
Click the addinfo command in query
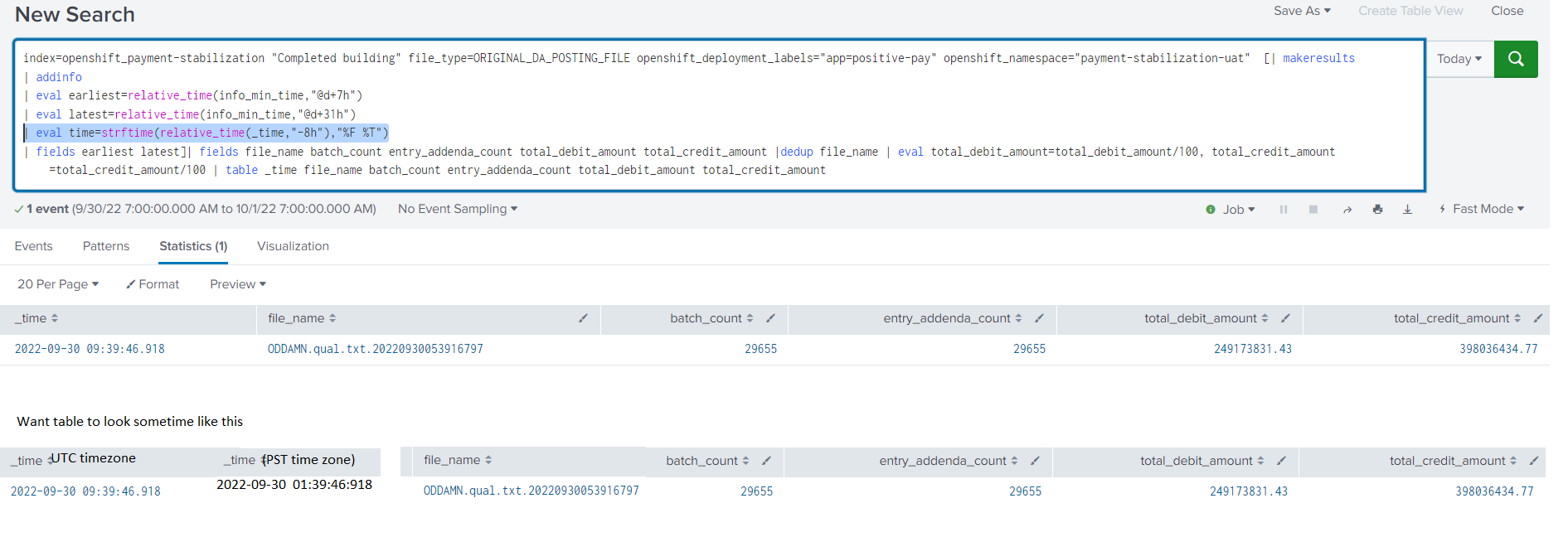point(59,77)
